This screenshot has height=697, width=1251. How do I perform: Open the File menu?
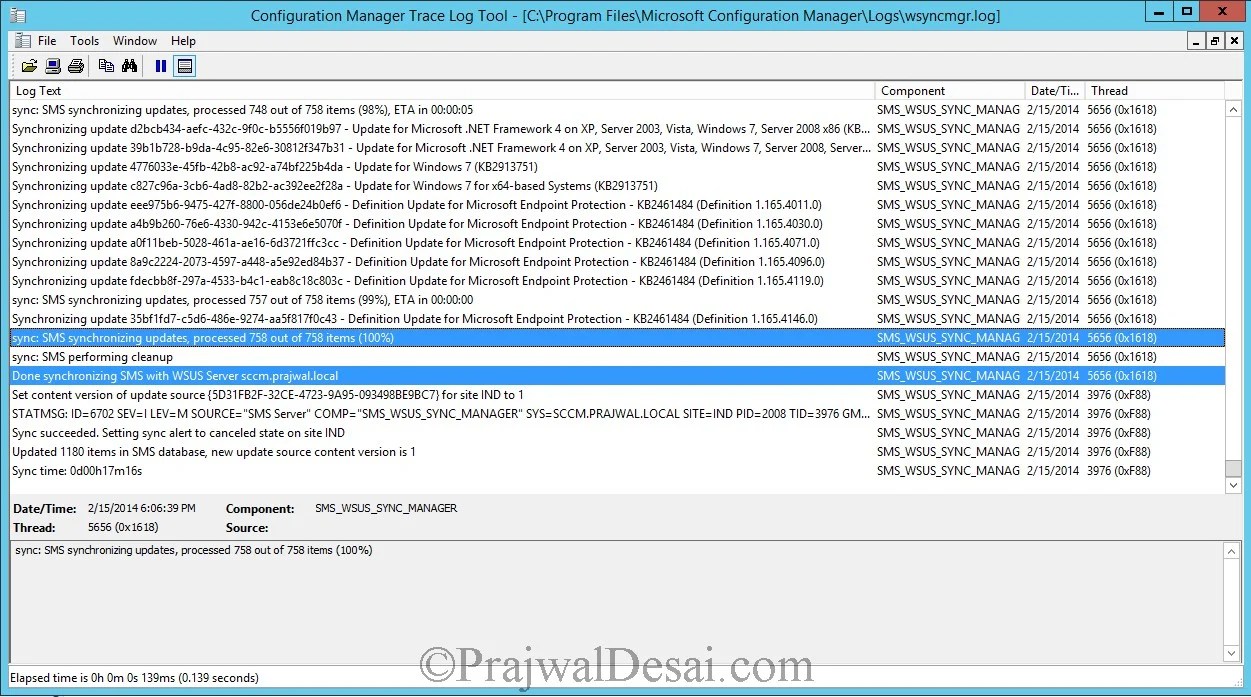(x=45, y=41)
